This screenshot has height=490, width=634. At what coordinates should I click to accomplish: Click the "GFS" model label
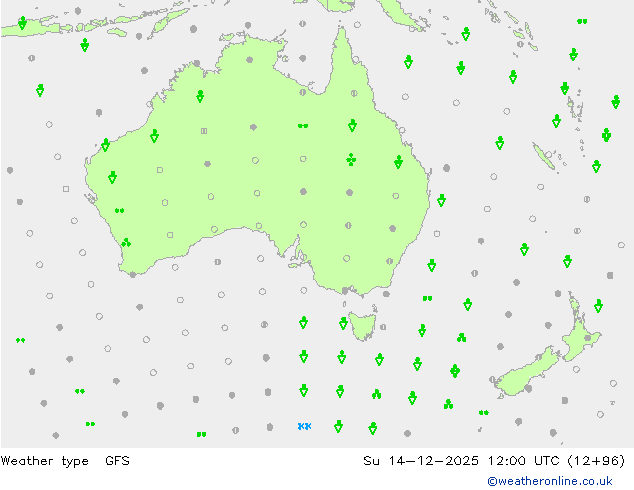pyautogui.click(x=117, y=460)
